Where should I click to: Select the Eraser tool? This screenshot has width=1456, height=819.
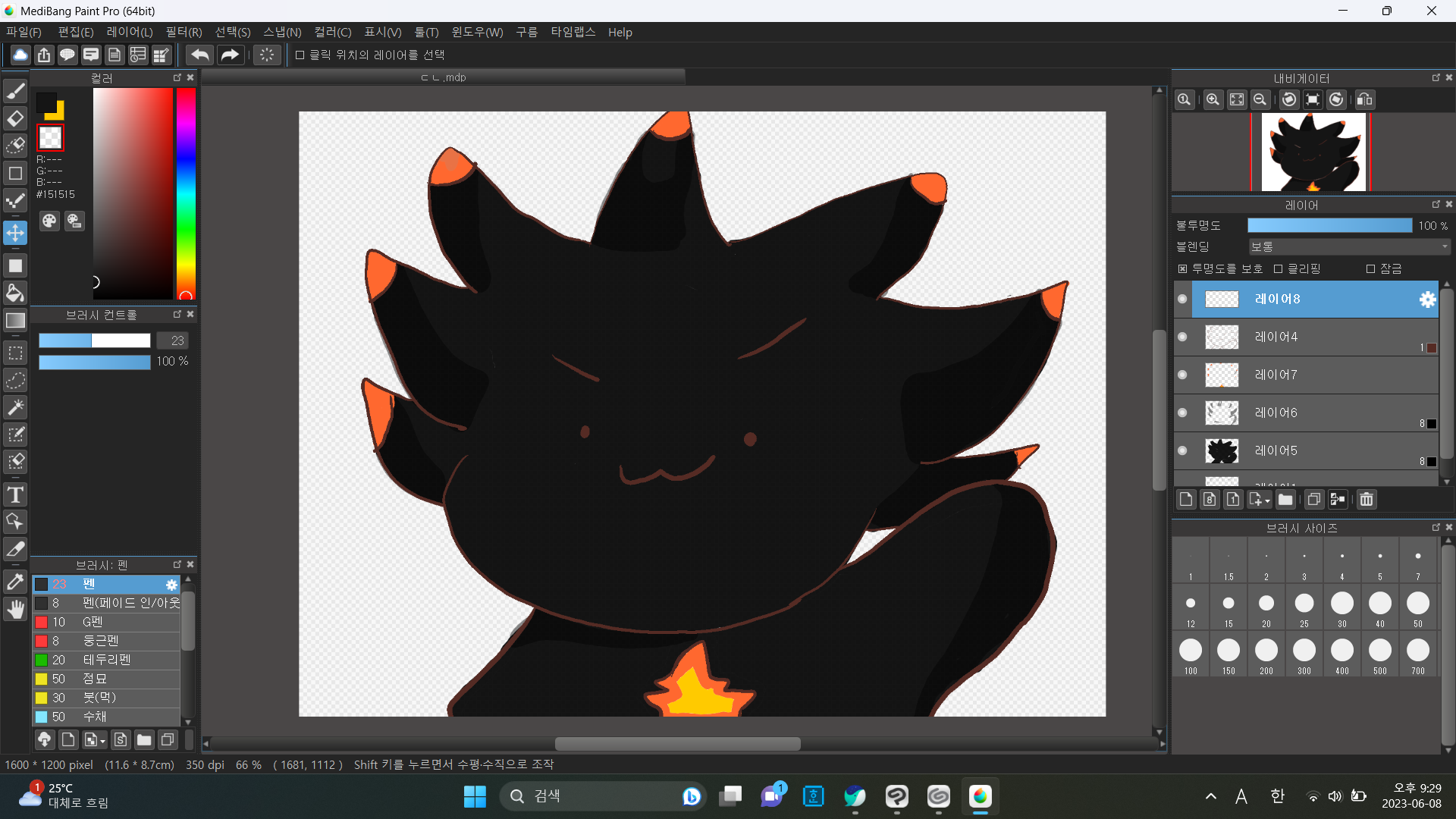15,118
